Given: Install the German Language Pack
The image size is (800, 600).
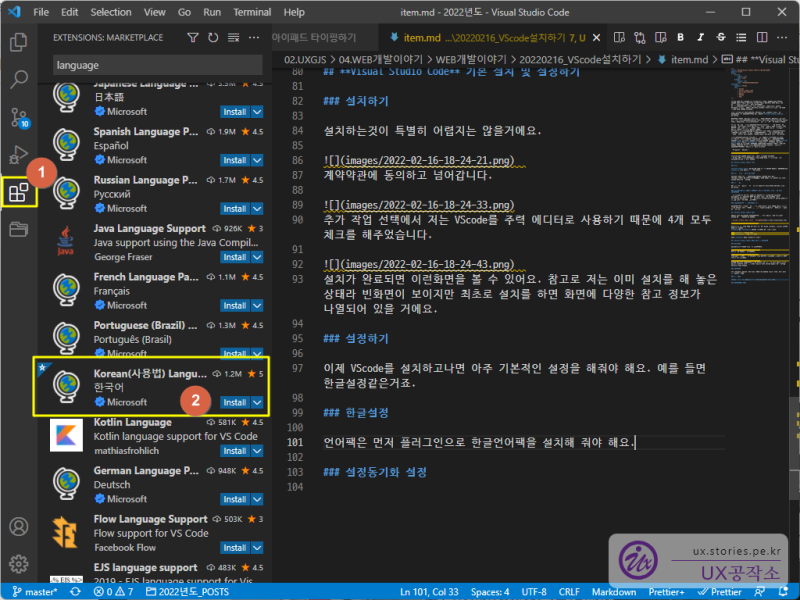Looking at the screenshot, I should click(235, 499).
